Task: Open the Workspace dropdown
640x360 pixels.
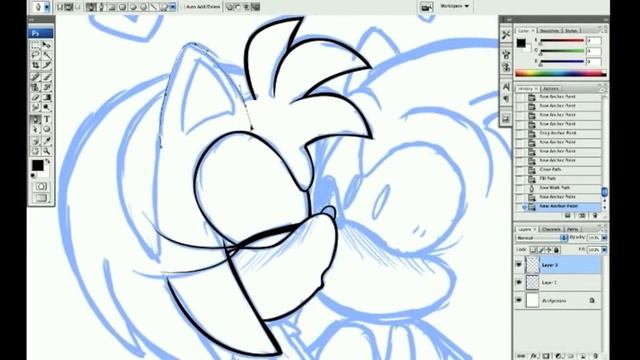Action: click(455, 6)
